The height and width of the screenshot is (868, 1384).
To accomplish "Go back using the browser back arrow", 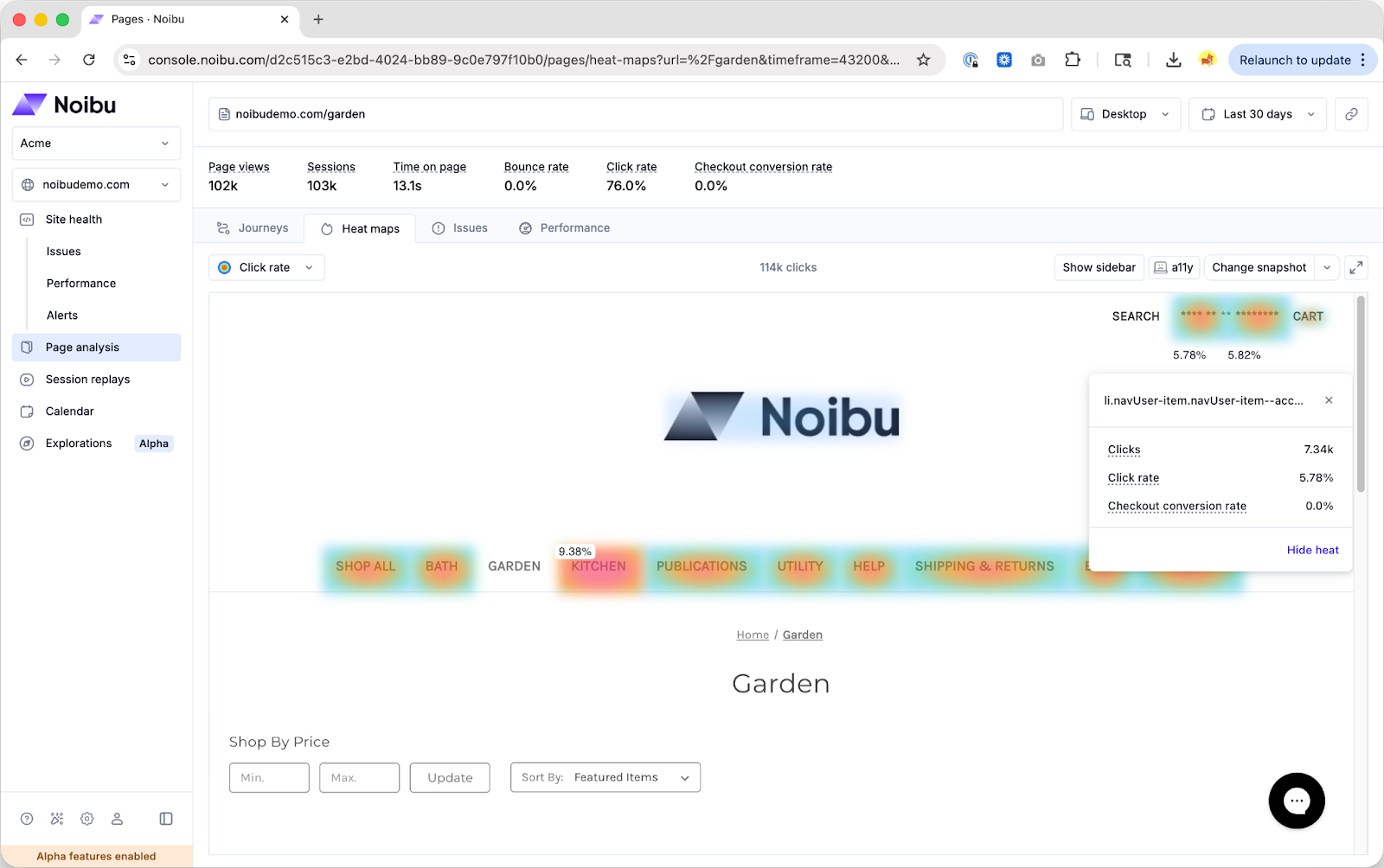I will tap(22, 60).
